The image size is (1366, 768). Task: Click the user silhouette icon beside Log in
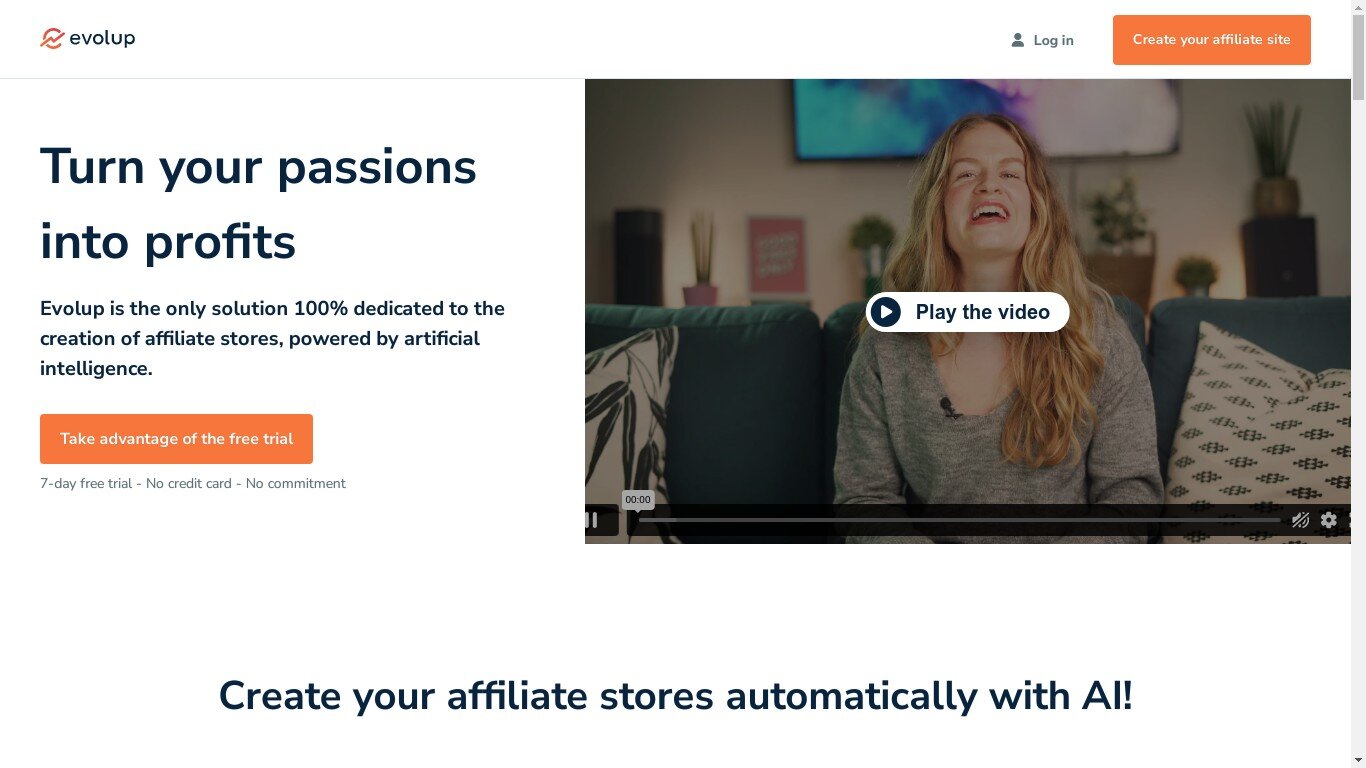1017,40
